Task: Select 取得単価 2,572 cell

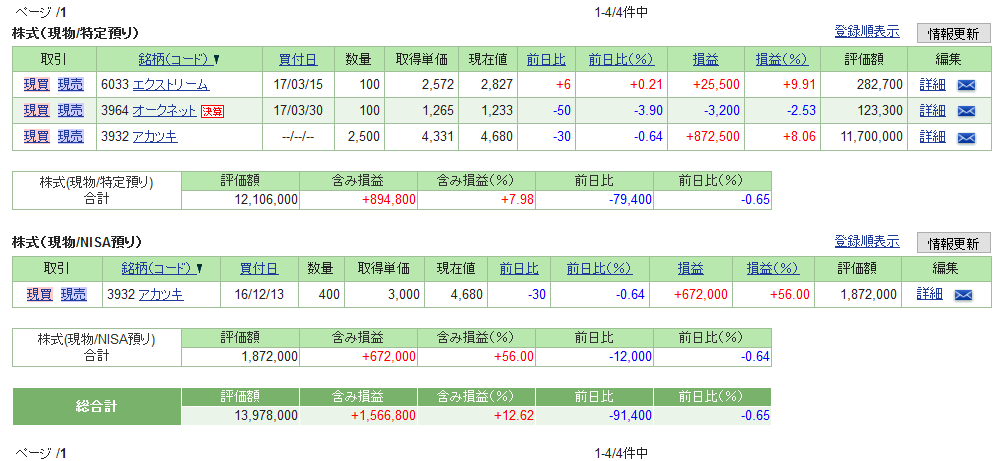Action: [422, 85]
